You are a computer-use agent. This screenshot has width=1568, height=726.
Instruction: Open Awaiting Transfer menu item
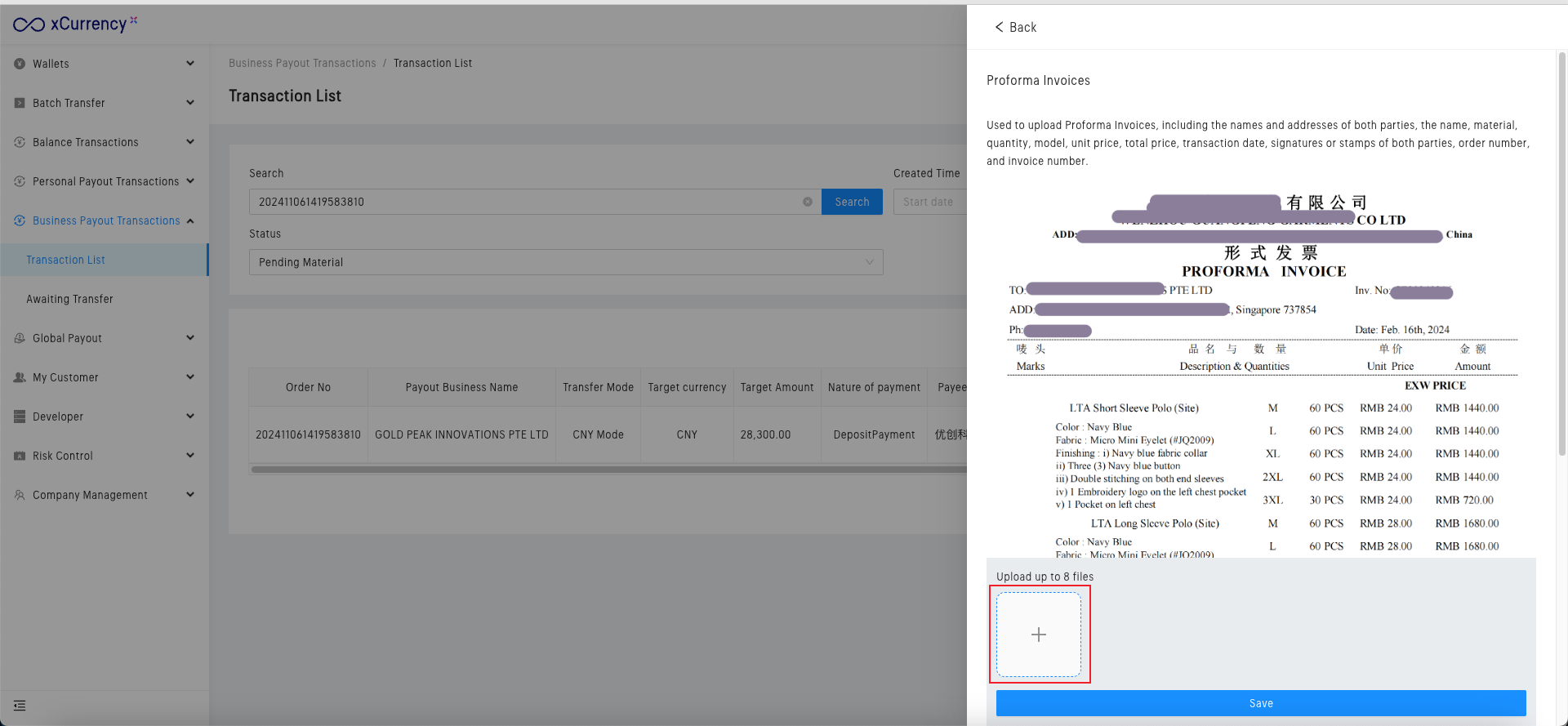point(69,299)
